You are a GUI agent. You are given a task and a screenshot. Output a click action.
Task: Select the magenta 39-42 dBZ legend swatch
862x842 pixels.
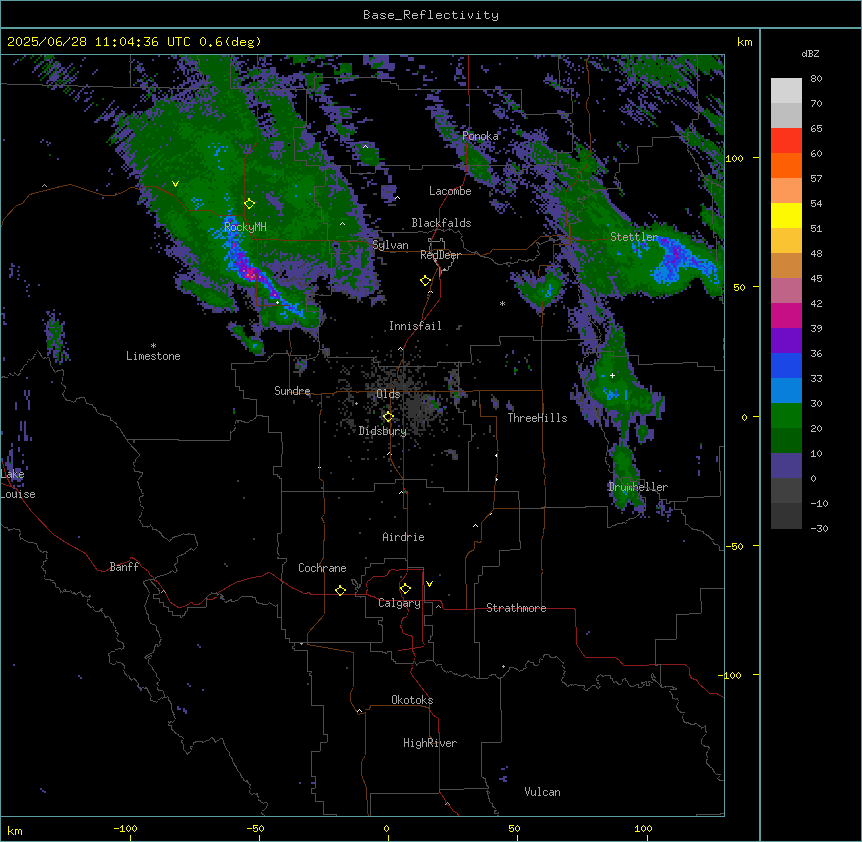pyautogui.click(x=786, y=315)
